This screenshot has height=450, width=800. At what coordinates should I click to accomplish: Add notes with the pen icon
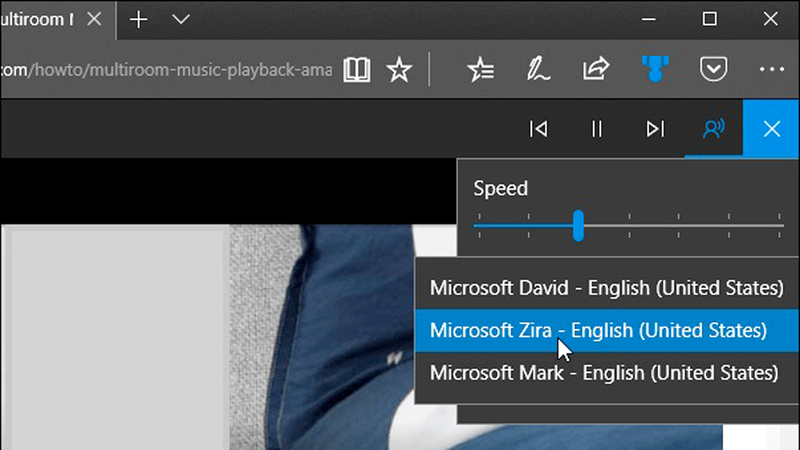[539, 69]
